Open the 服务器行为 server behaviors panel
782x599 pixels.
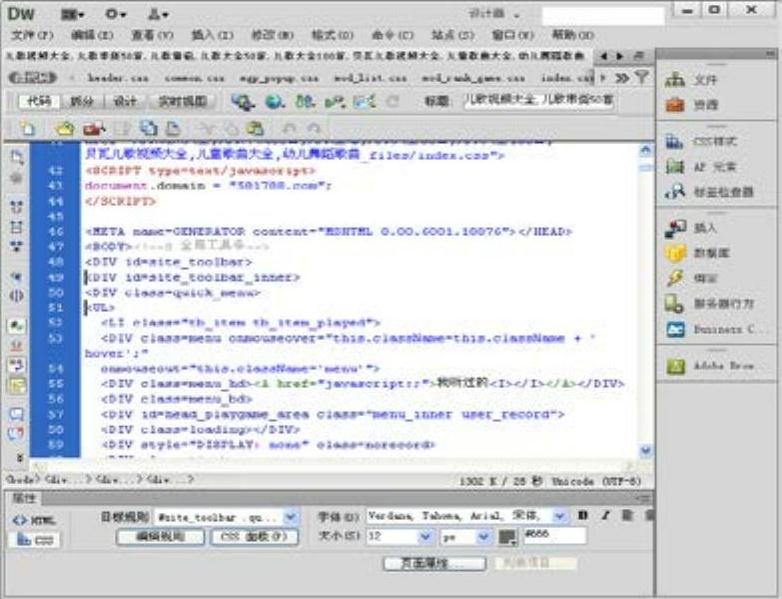tap(709, 303)
